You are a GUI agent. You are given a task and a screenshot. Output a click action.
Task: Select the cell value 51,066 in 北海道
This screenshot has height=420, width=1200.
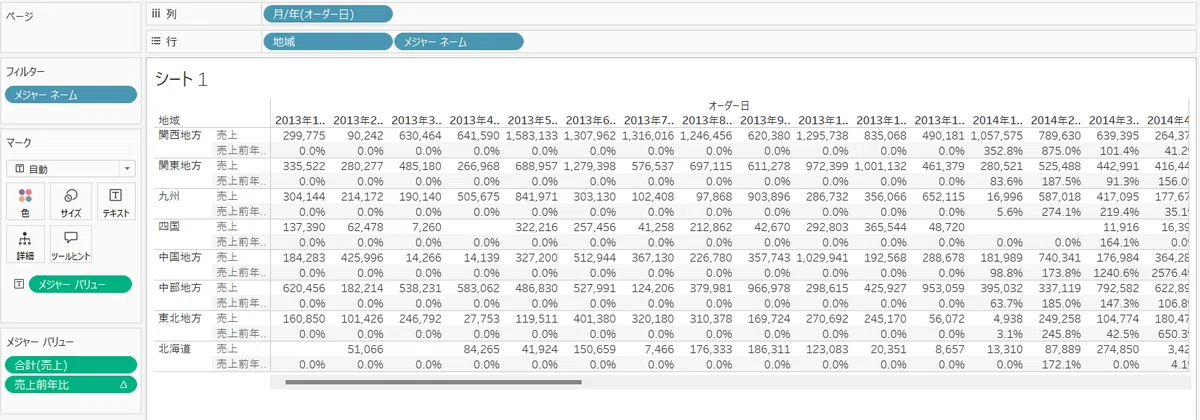coord(365,350)
